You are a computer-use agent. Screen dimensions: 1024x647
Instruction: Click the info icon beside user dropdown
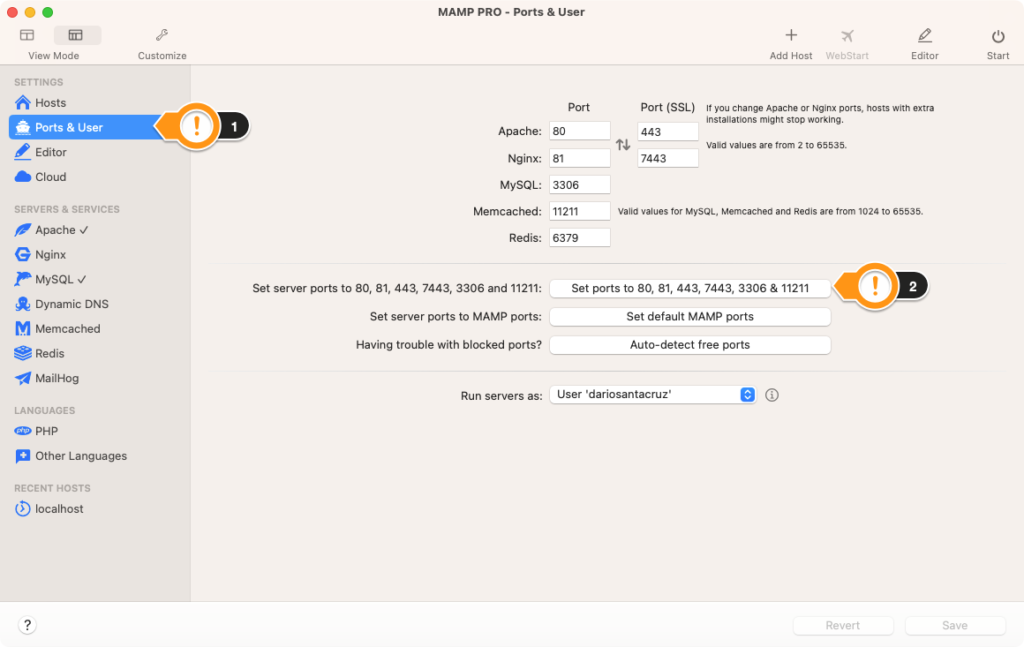click(772, 395)
